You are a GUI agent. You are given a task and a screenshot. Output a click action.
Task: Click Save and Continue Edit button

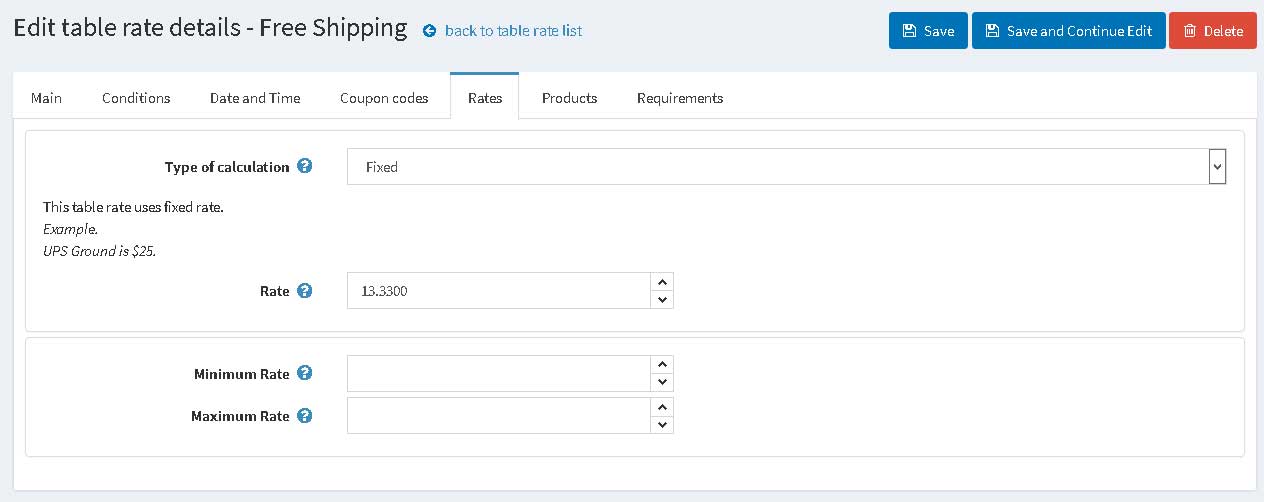pyautogui.click(x=1068, y=31)
